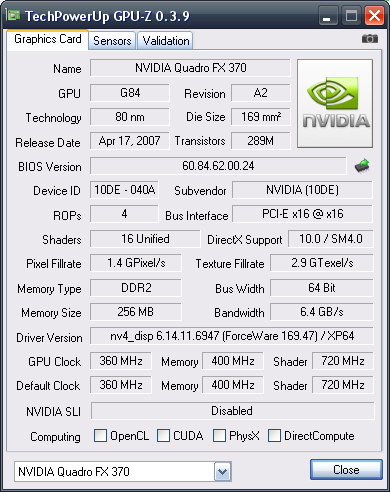Open the graphics card selector dropdown arrow
Image resolution: width=390 pixels, height=492 pixels.
pyautogui.click(x=222, y=471)
